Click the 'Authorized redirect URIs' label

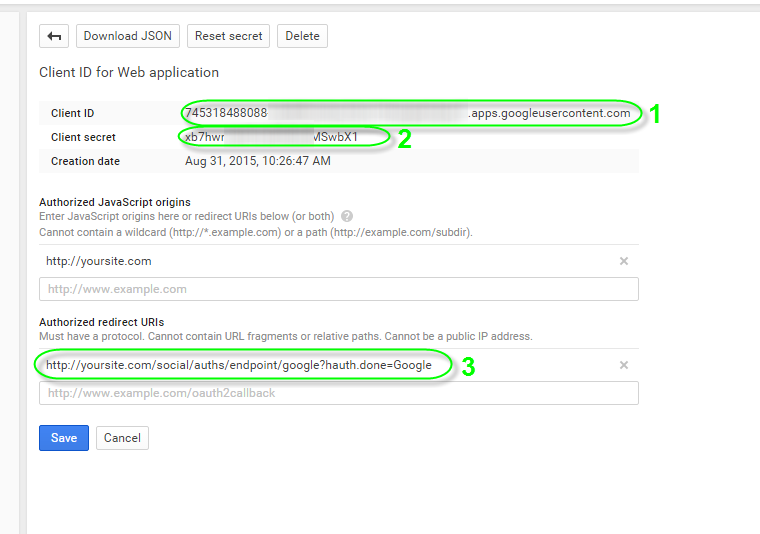(x=101, y=322)
